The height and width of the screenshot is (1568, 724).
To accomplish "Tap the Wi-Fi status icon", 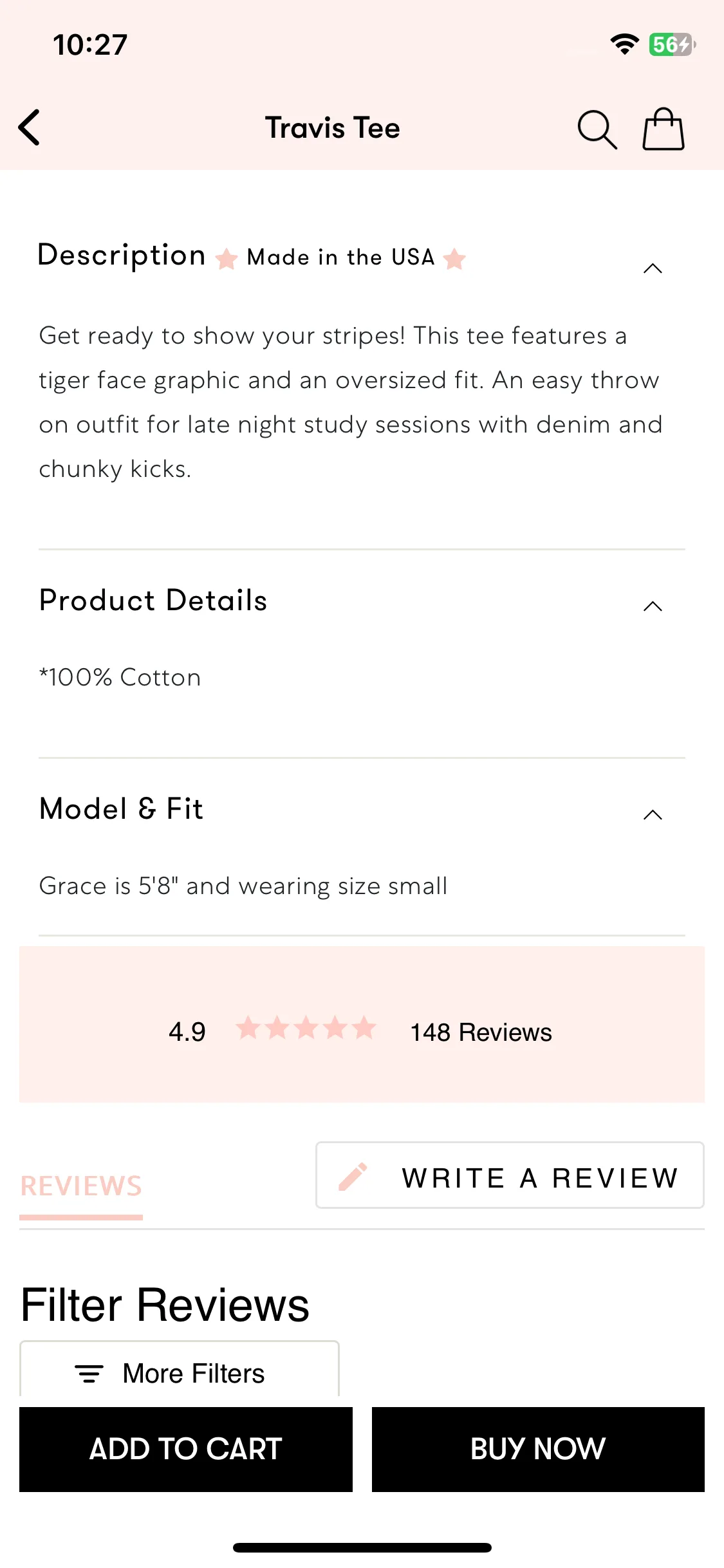I will pos(624,44).
